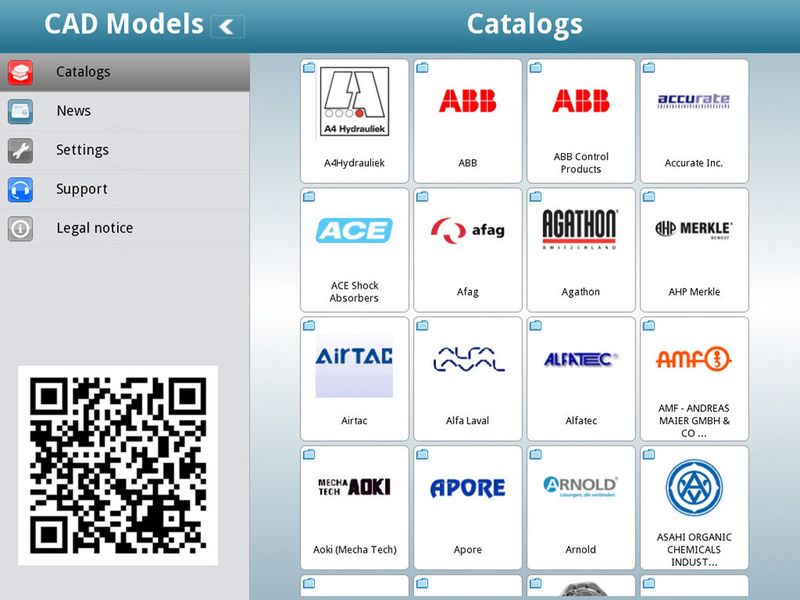
Task: Select the "AMF - ANDREAS MAIER GMBH & CO ..." caption
Action: [694, 421]
